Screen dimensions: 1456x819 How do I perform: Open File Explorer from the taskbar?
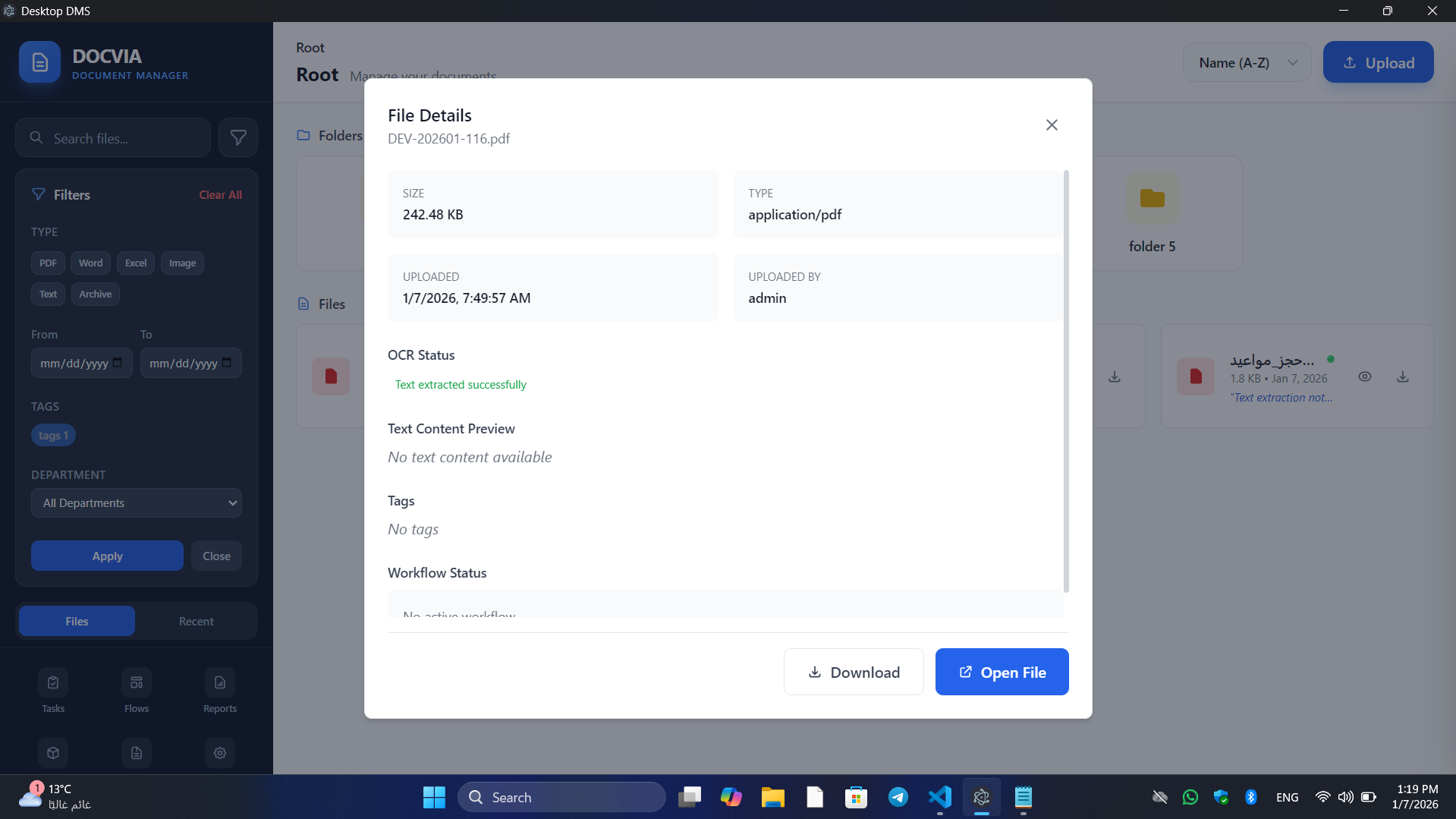[x=773, y=797]
